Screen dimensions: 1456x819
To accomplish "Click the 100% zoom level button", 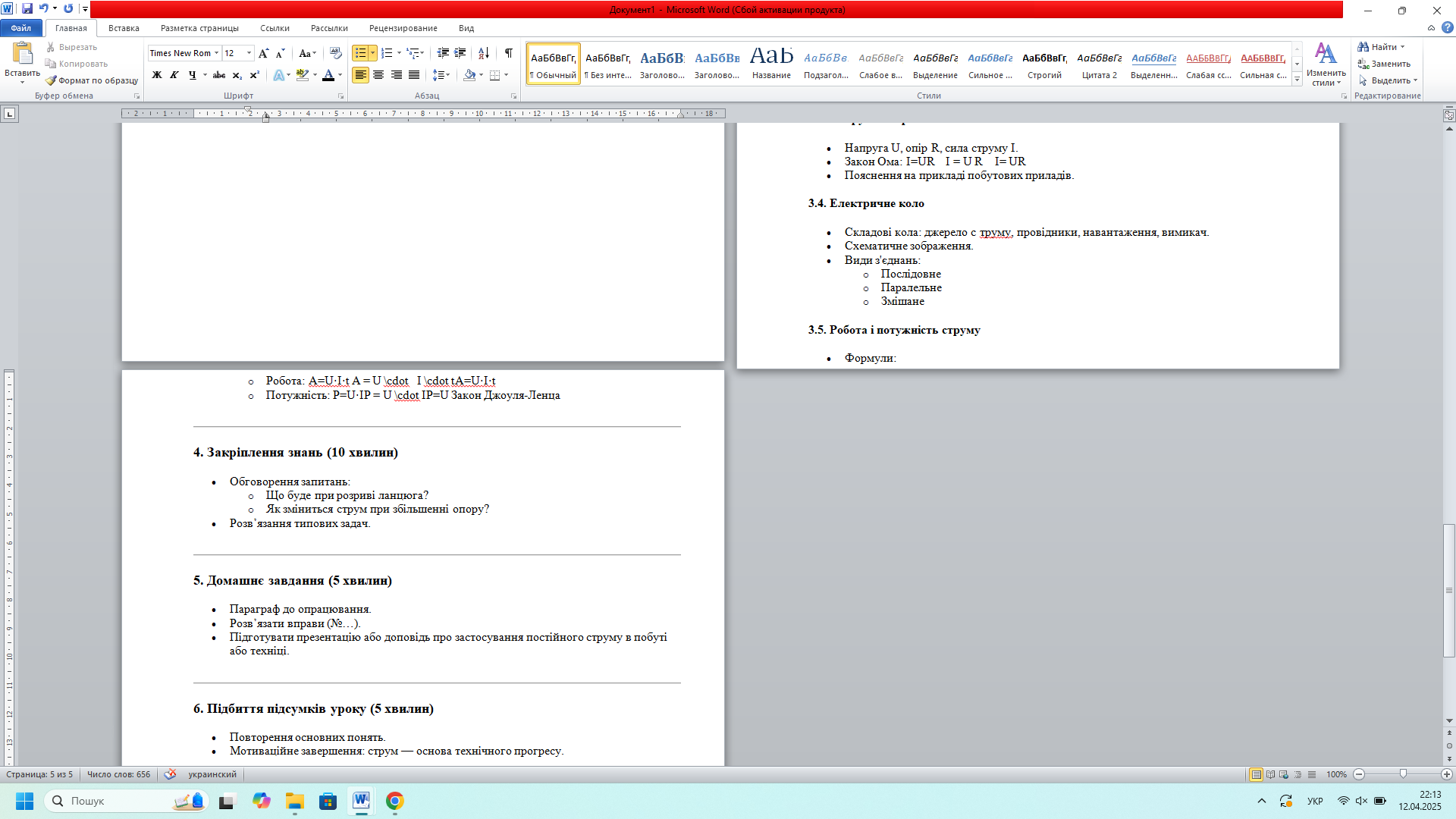I will click(x=1336, y=774).
